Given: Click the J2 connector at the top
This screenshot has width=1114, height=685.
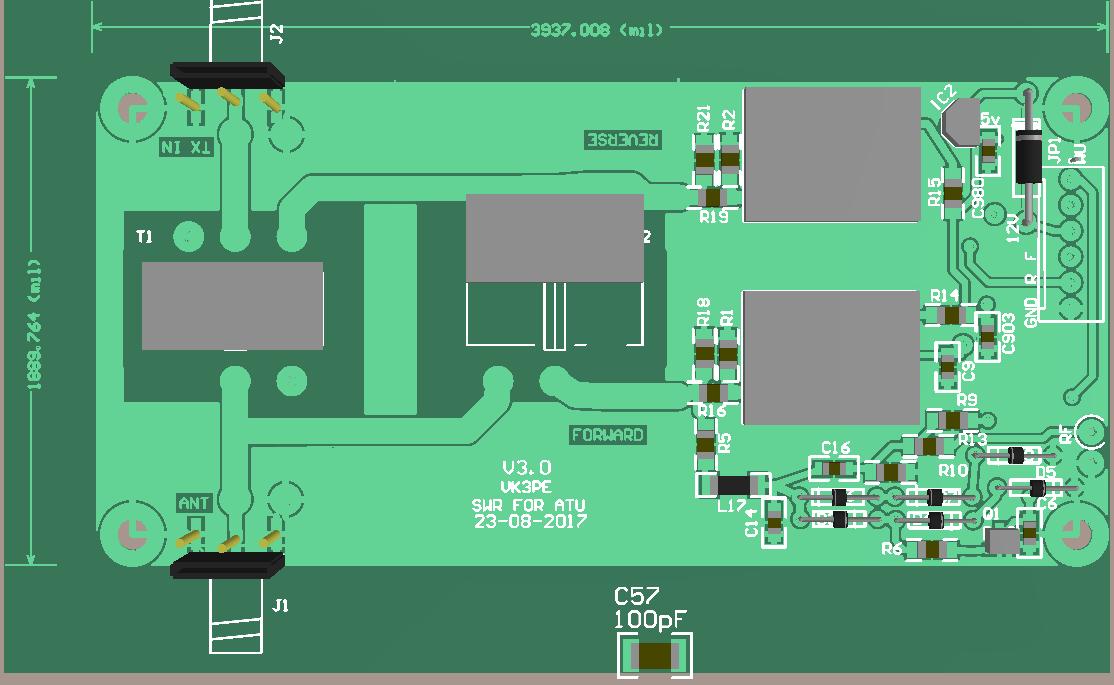Looking at the screenshot, I should [x=227, y=75].
